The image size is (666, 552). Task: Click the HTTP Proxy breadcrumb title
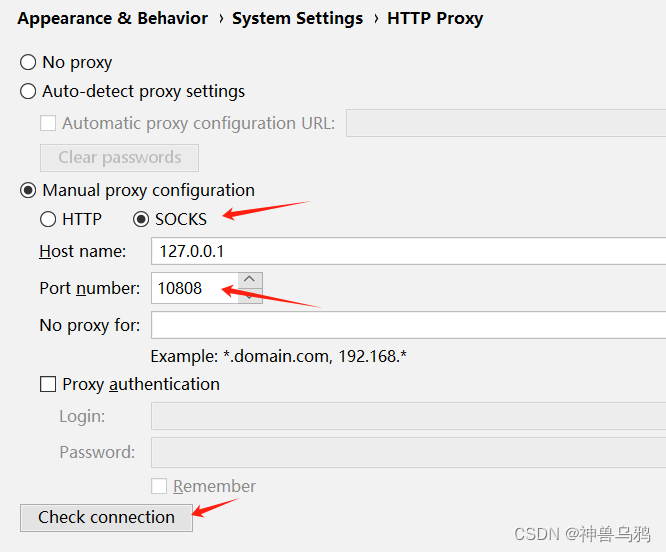click(435, 19)
